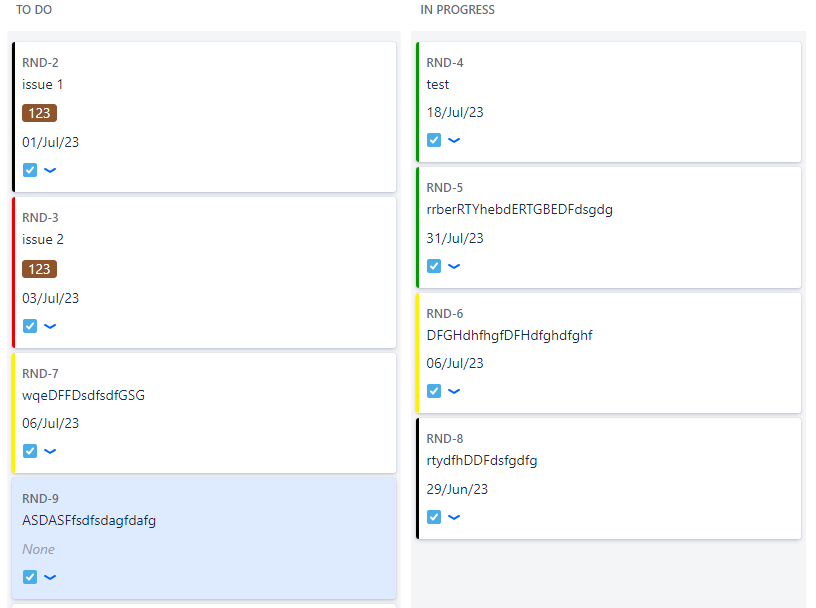Viewport: 816px width, 608px height.
Task: Select the task type icon on card RND-4
Action: pyautogui.click(x=432, y=140)
